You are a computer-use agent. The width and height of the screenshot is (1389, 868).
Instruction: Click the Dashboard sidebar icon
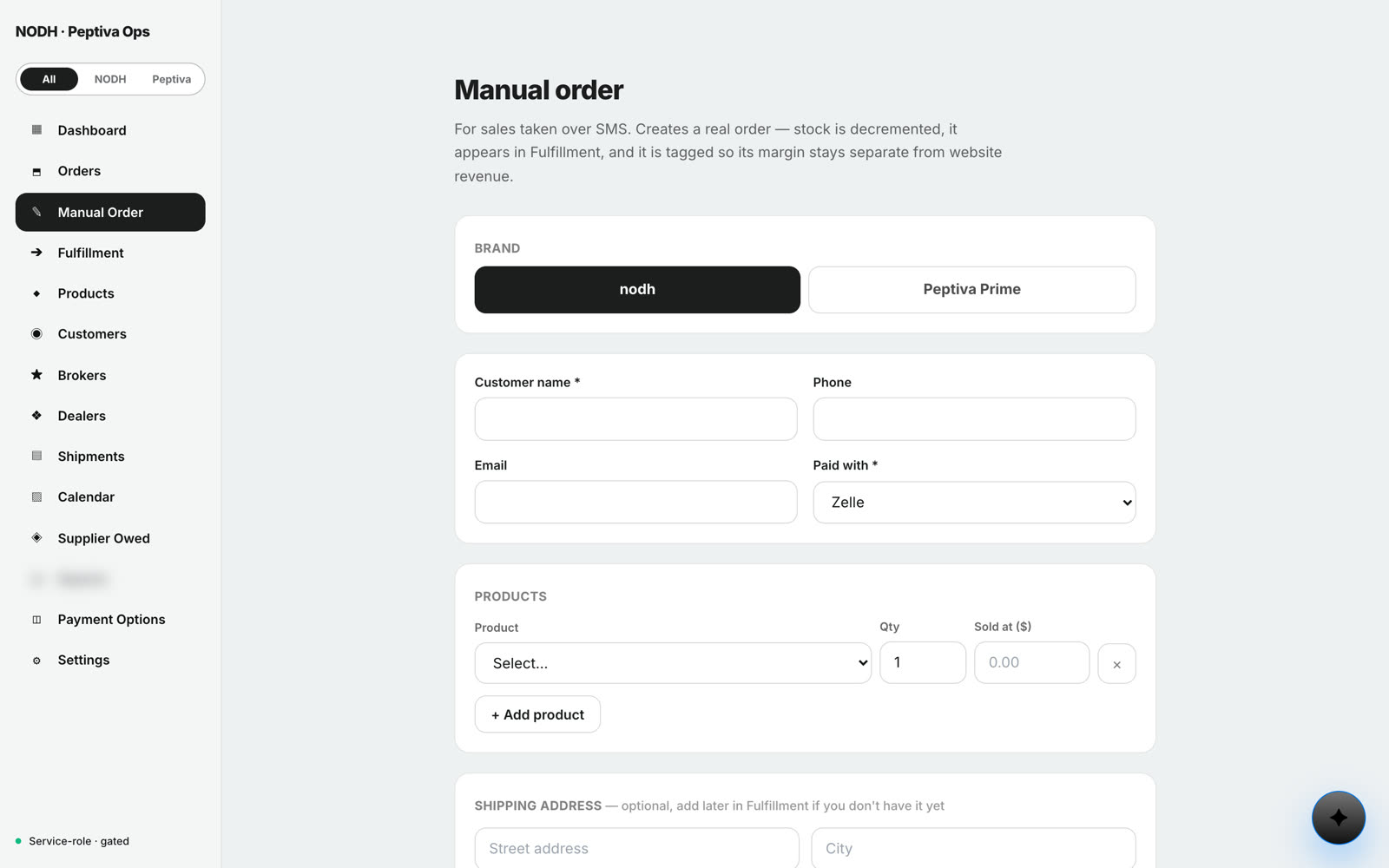36,130
